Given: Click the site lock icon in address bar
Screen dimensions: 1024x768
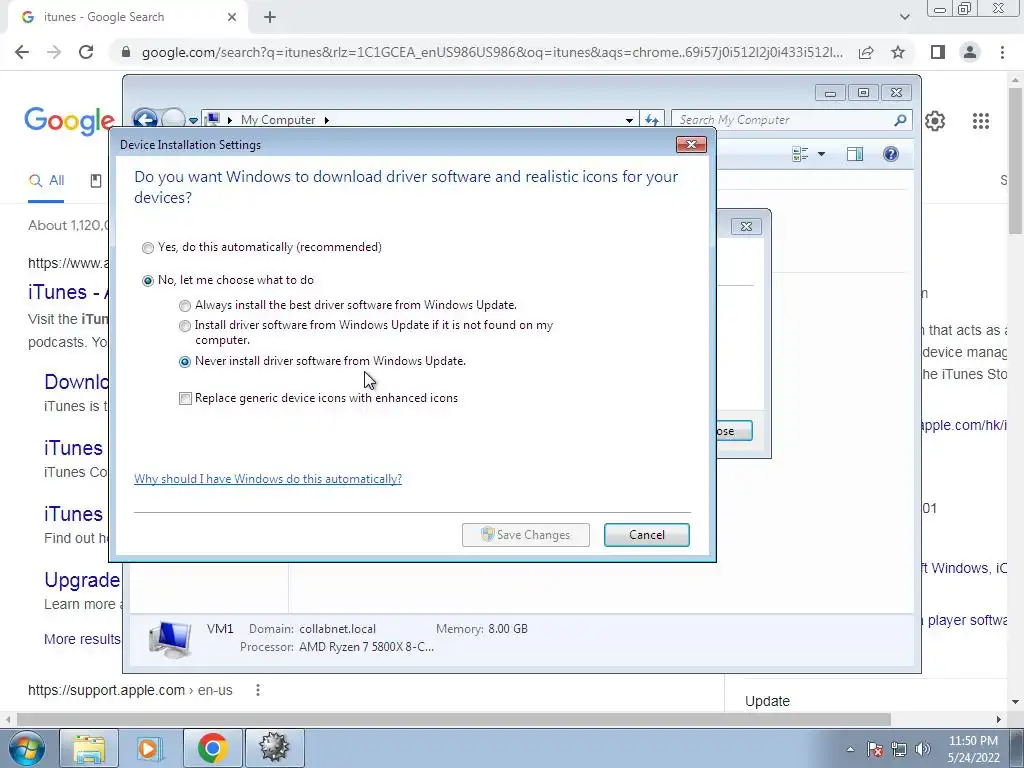Looking at the screenshot, I should pyautogui.click(x=126, y=52).
